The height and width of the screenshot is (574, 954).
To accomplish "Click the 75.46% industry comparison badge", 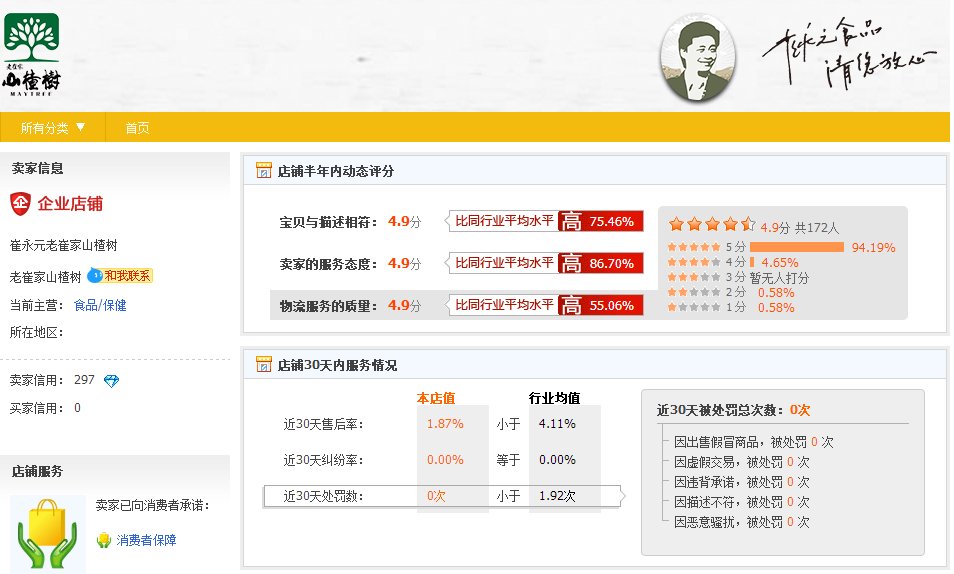I will 600,221.
